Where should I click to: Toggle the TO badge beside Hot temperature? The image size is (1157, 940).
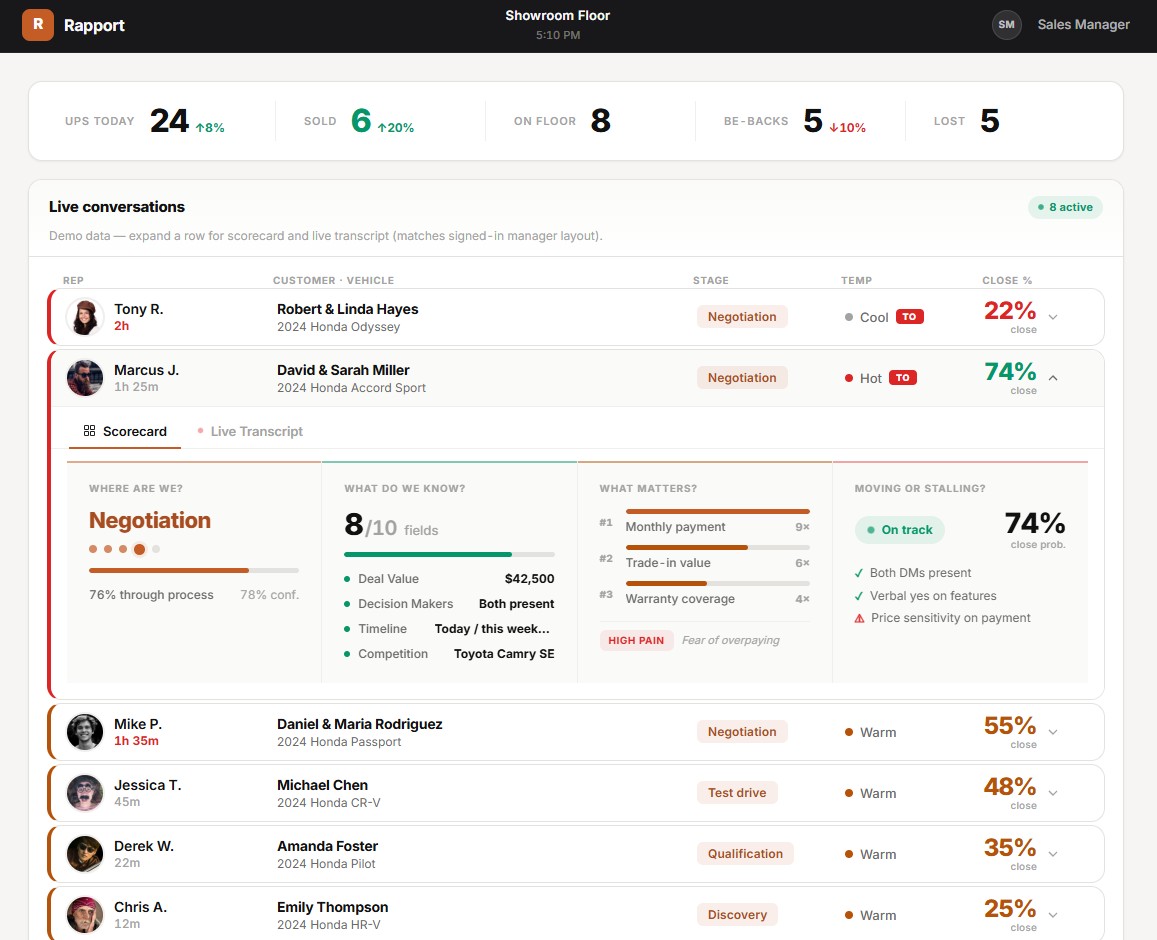[904, 377]
